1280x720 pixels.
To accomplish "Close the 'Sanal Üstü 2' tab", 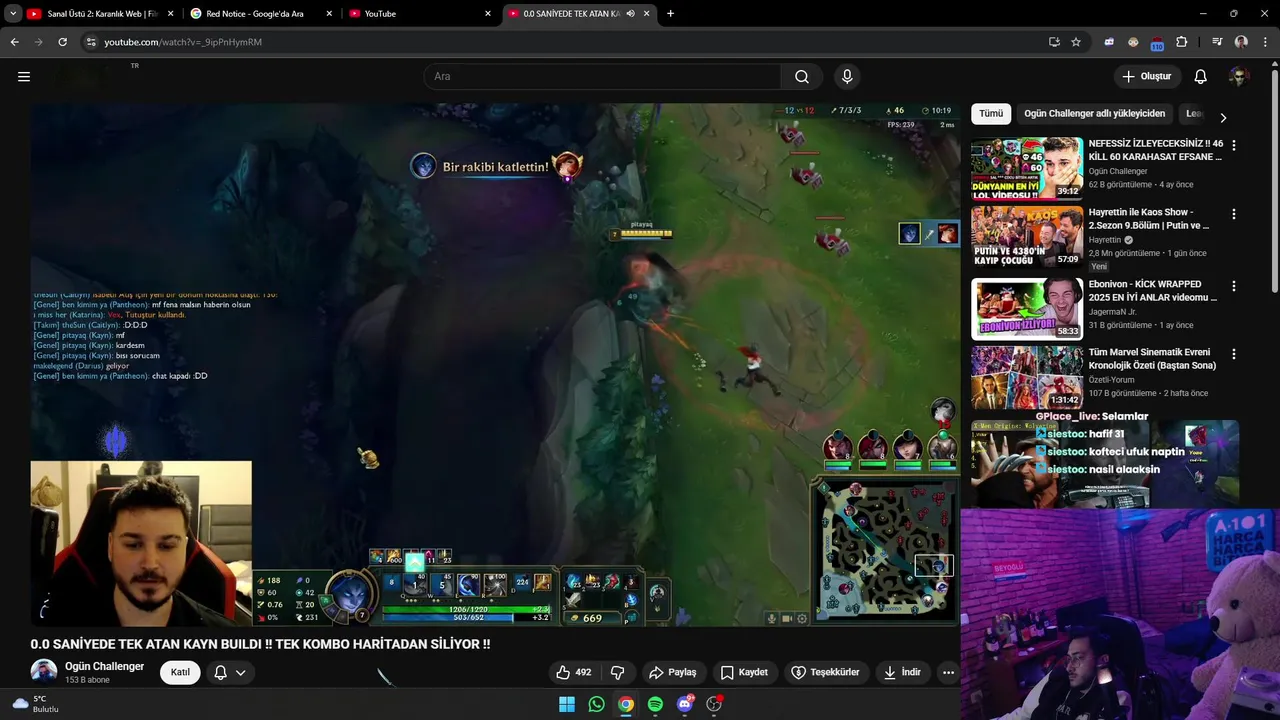I will coord(170,13).
